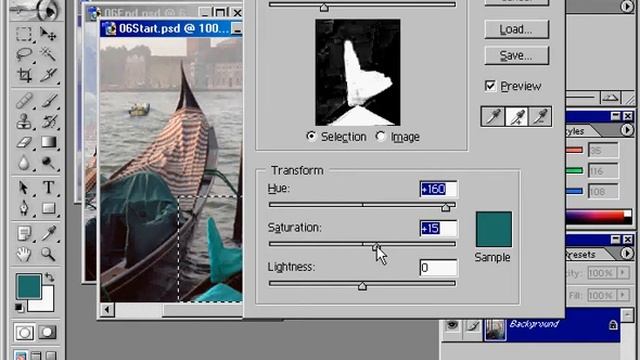Viewport: 640px width, 360px height.
Task: Click the color ramp bar
Action: [599, 217]
